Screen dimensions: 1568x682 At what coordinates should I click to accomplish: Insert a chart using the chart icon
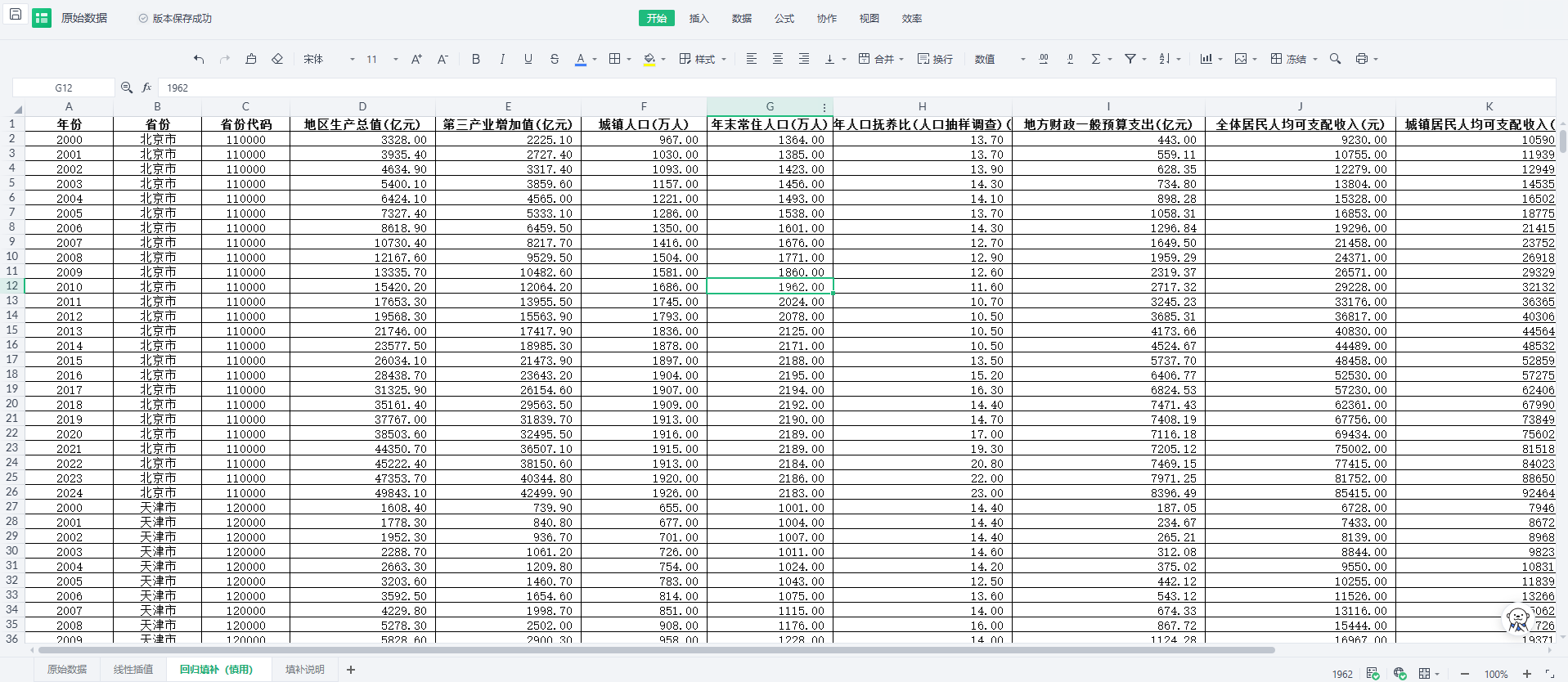coord(1206,59)
